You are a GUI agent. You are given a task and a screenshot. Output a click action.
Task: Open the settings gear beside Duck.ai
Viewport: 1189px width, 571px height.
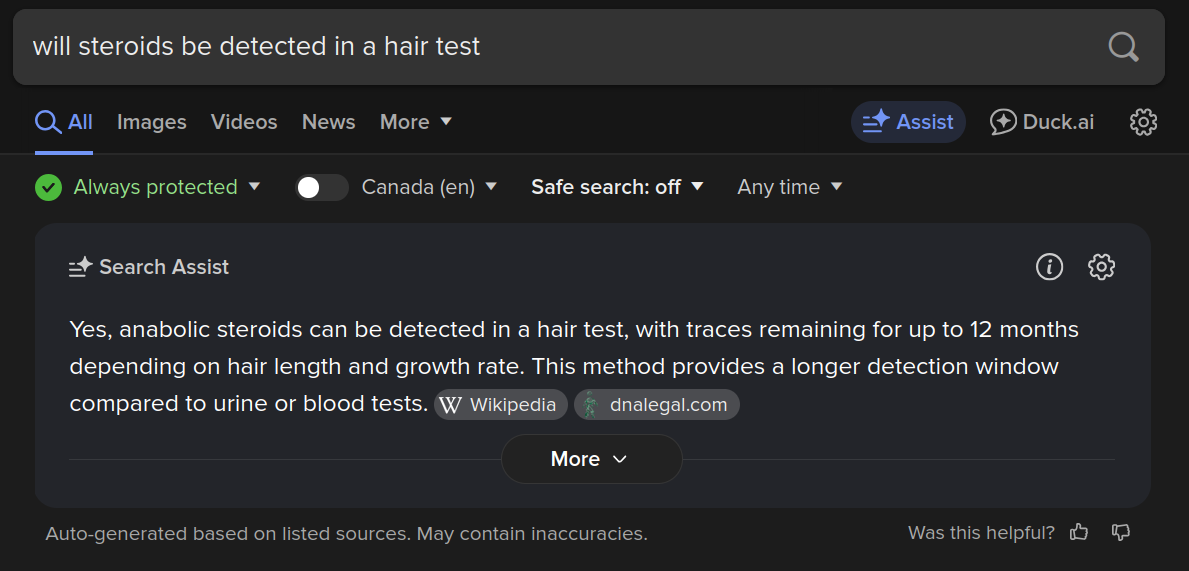(1144, 122)
